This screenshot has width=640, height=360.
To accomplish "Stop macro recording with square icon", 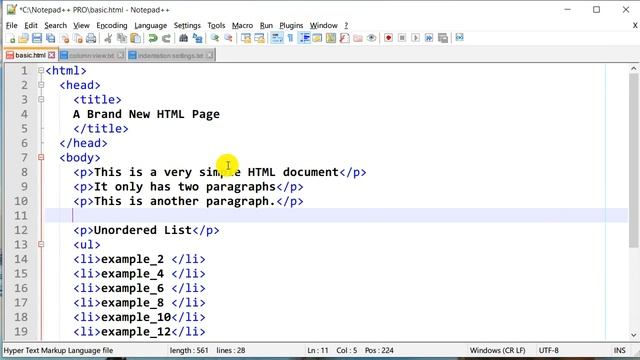I will pos(402,38).
